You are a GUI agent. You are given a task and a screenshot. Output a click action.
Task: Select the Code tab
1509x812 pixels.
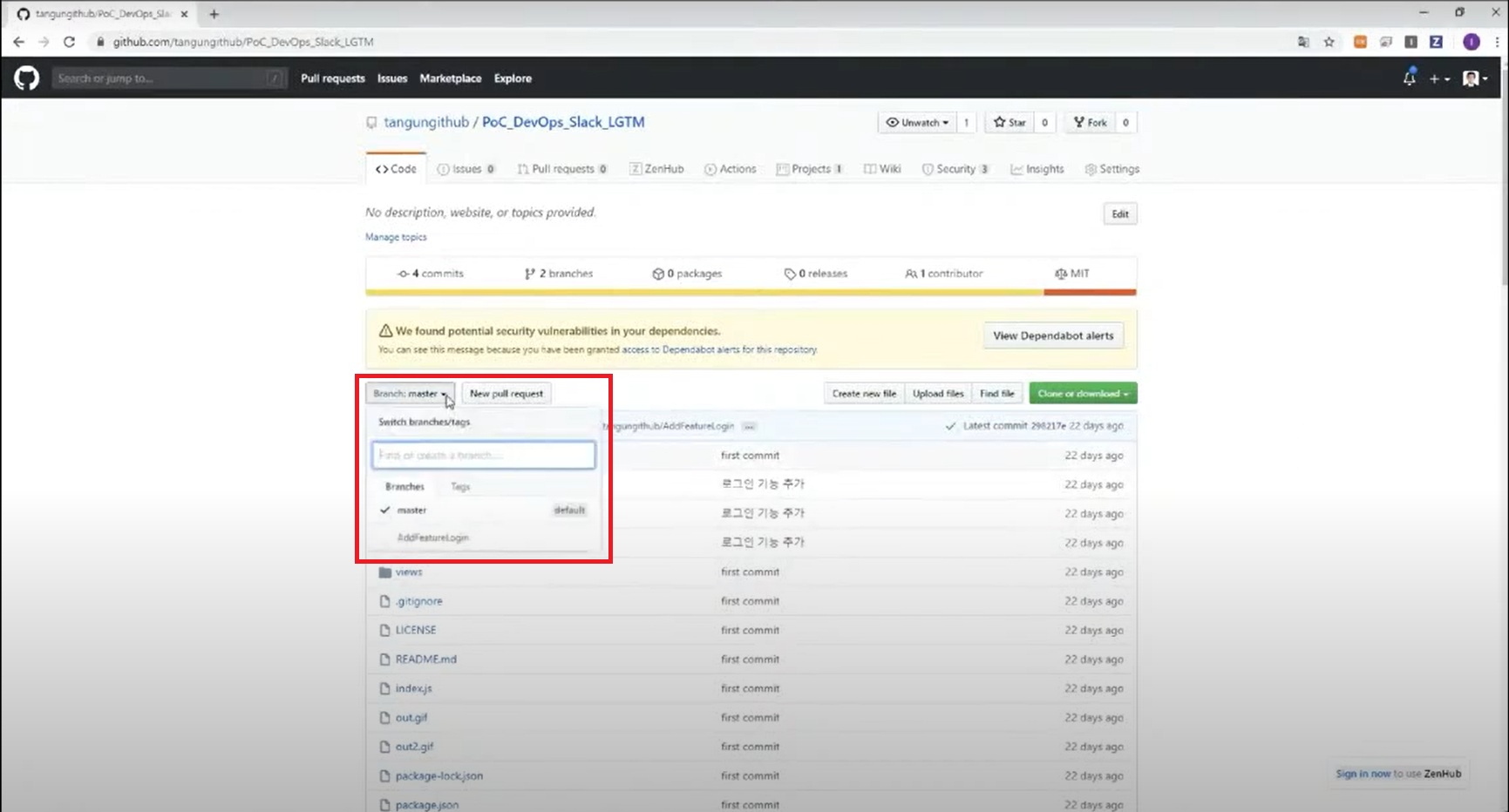tap(396, 169)
